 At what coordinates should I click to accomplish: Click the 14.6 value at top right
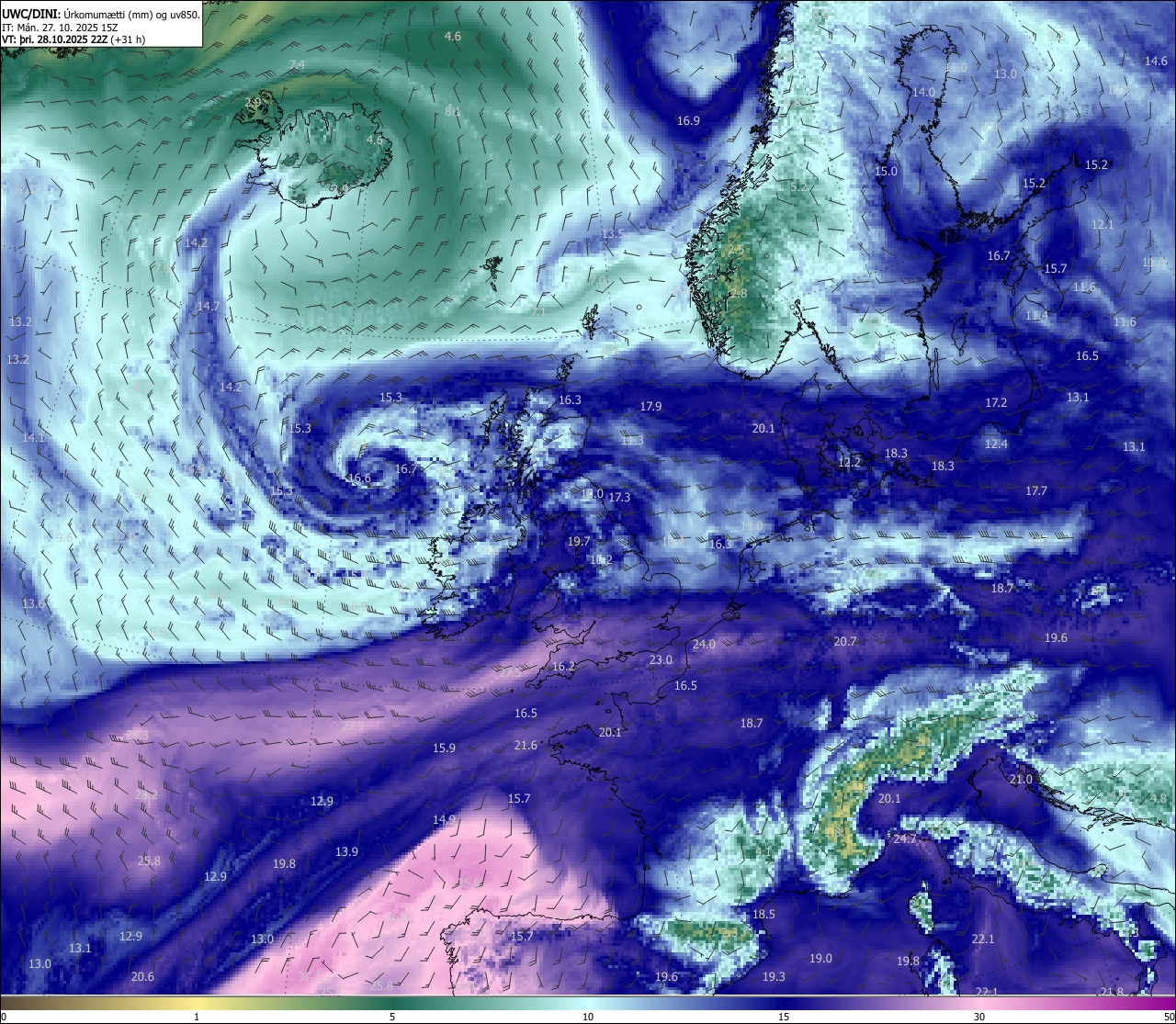tap(1156, 62)
